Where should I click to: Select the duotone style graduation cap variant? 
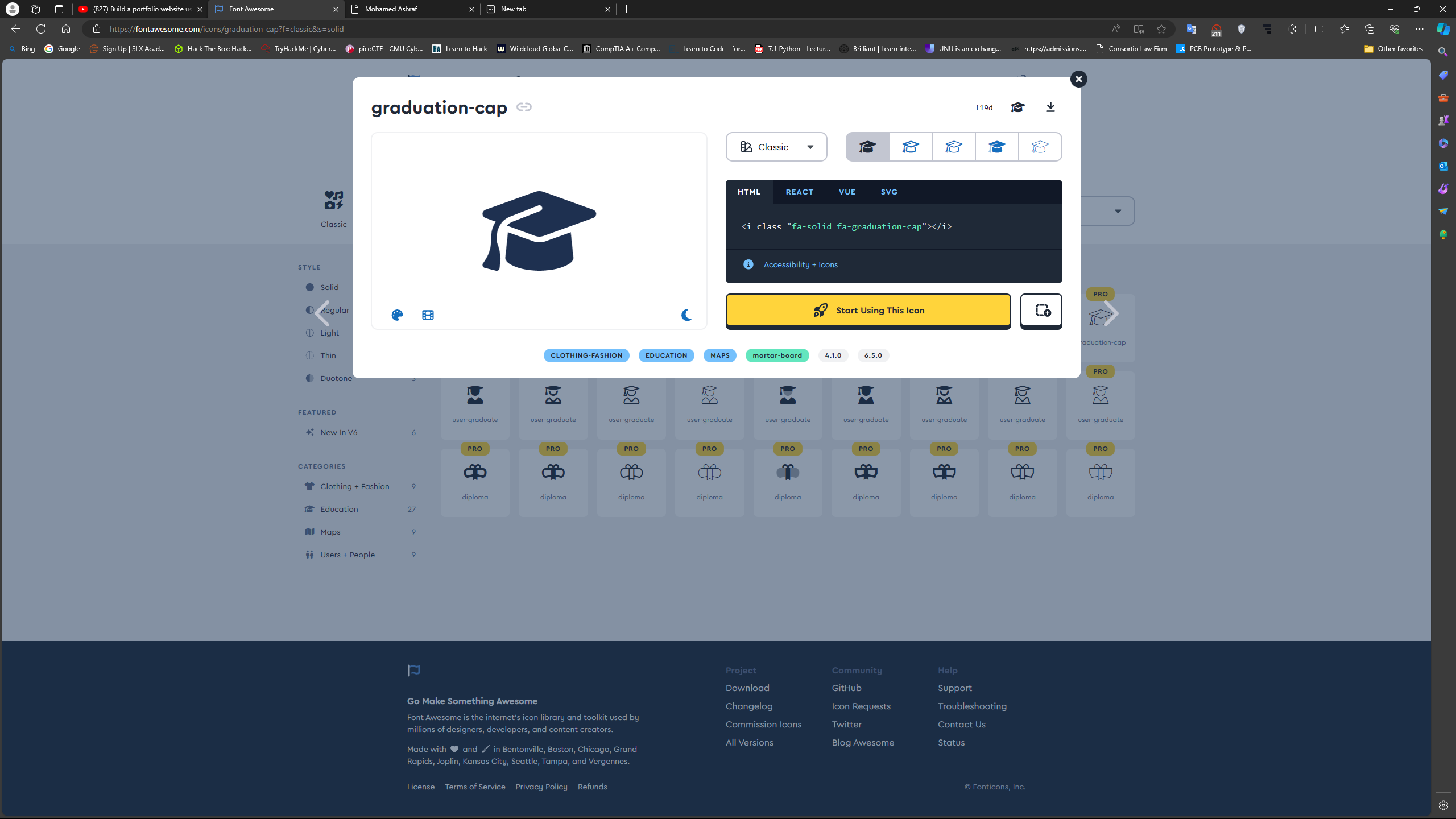coord(996,147)
